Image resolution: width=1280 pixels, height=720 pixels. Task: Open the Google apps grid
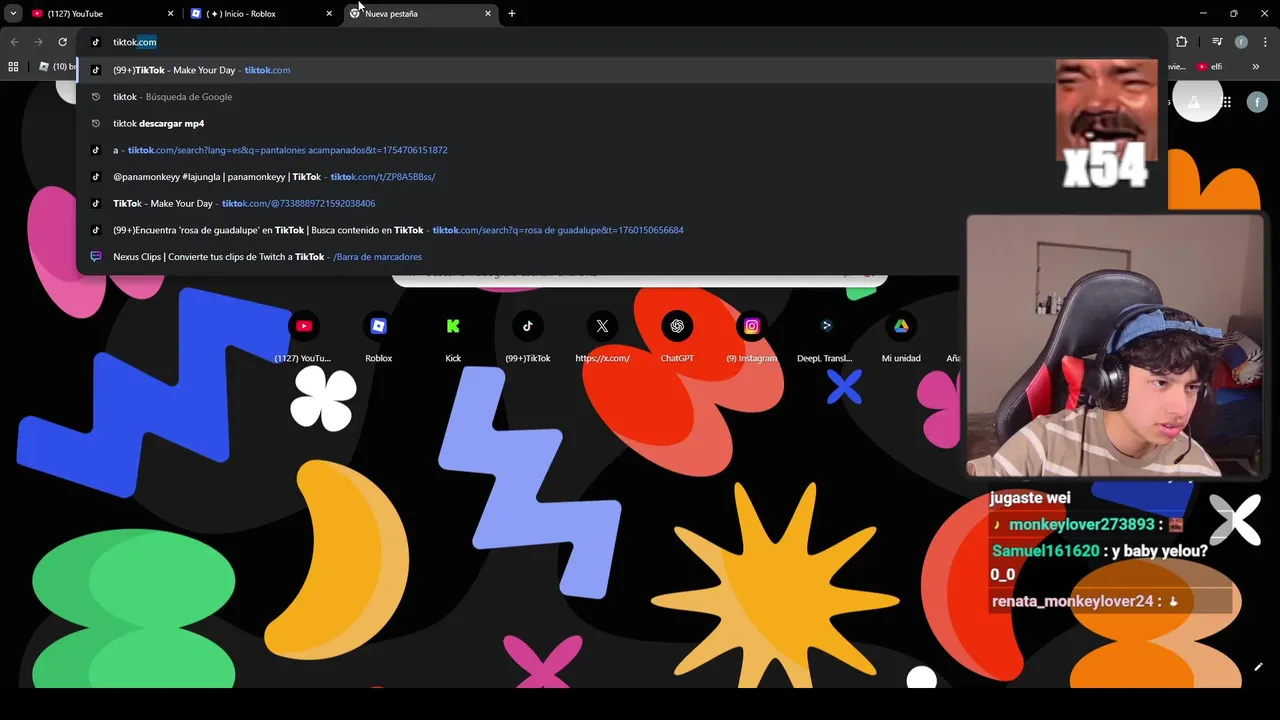click(1226, 102)
